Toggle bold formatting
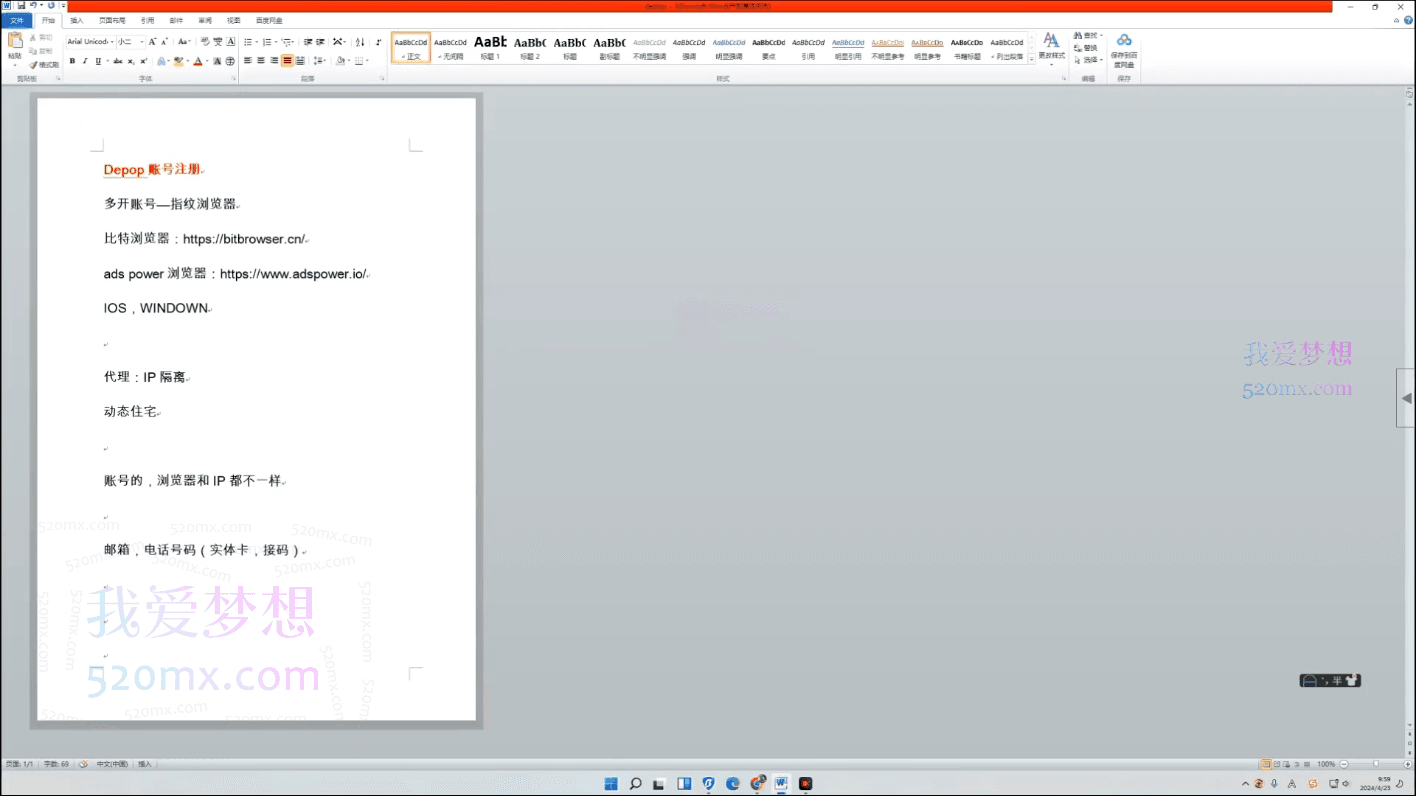 point(72,61)
